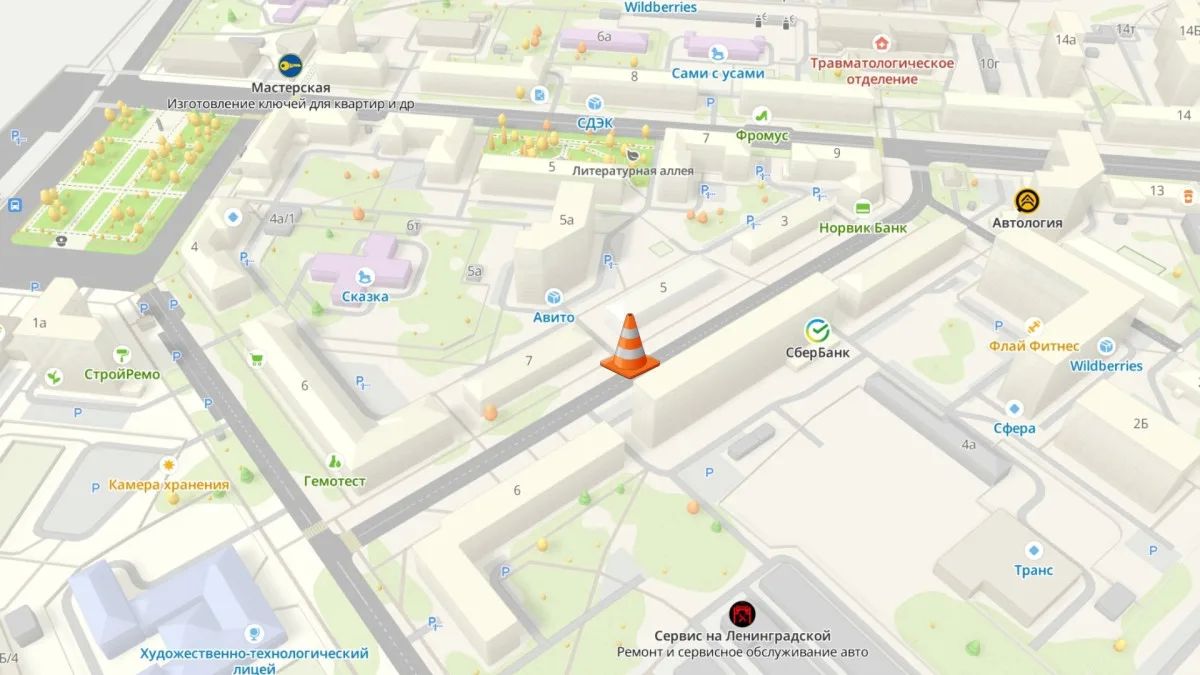The height and width of the screenshot is (675, 1200).
Task: Select the Wildberries label near Флай Фитнес
Action: [x=1106, y=366]
